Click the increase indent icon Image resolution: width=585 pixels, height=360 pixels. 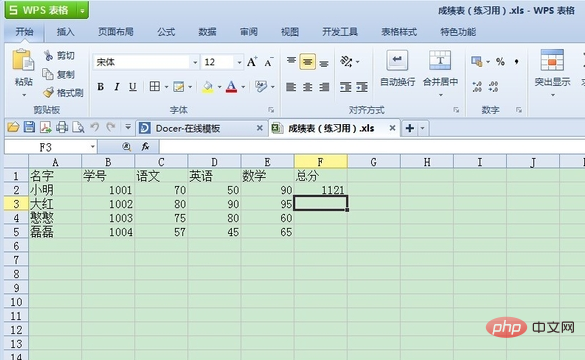click(362, 87)
